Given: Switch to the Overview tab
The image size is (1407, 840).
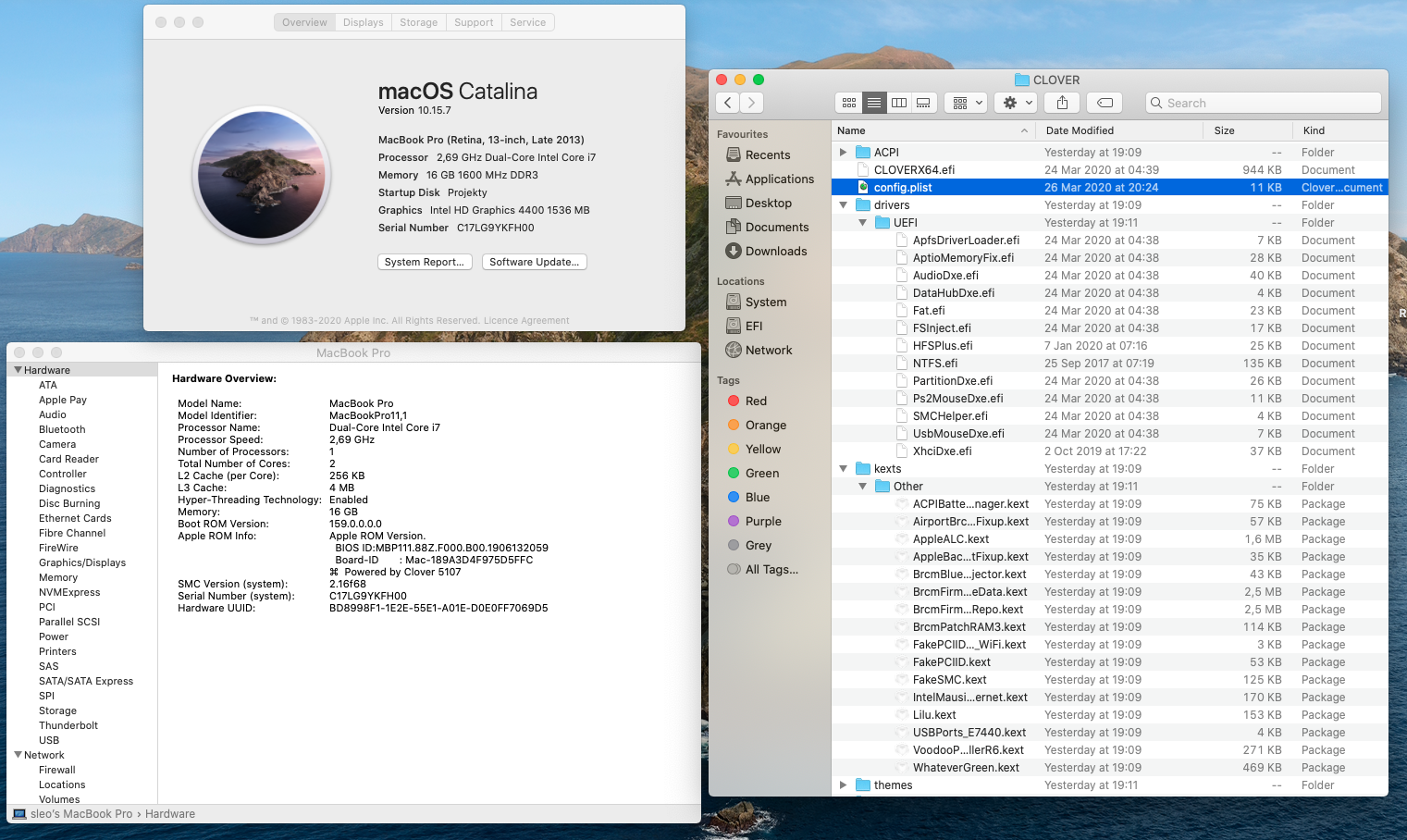Looking at the screenshot, I should click(x=304, y=22).
